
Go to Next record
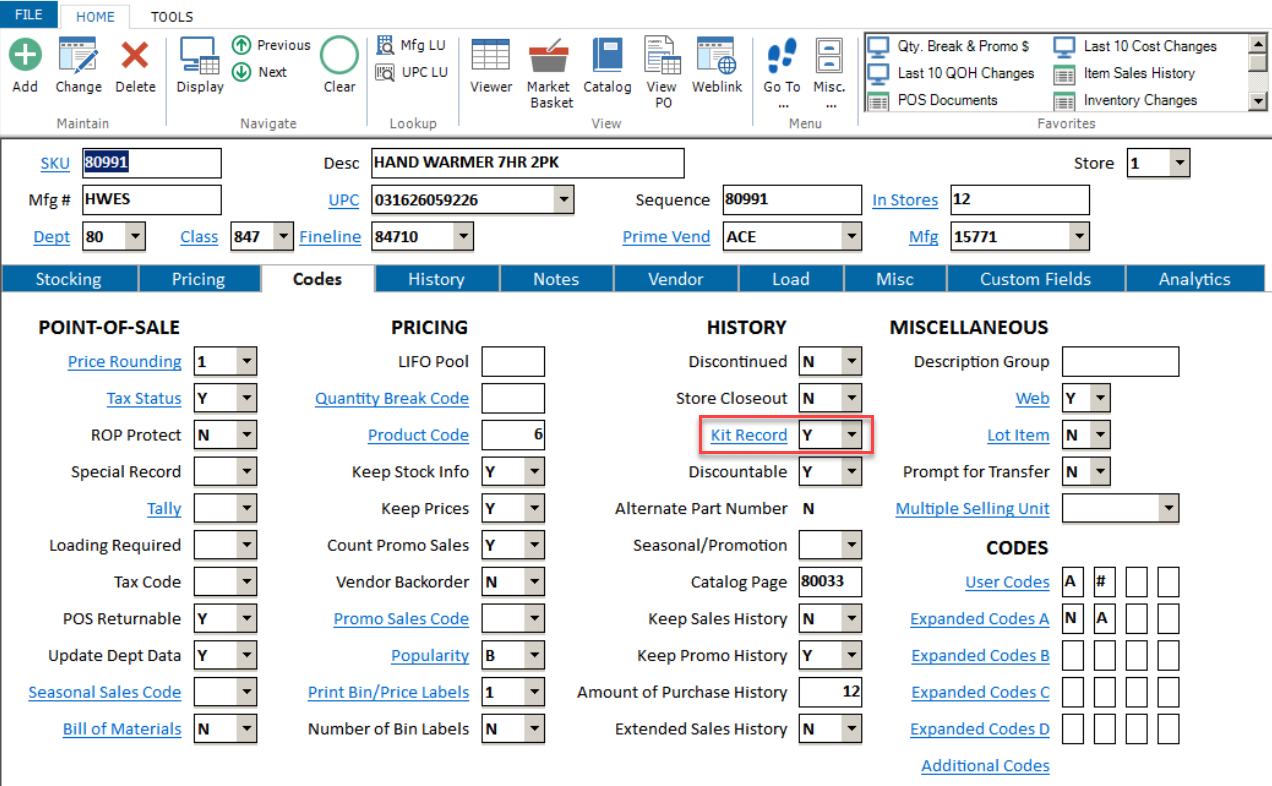coord(260,72)
